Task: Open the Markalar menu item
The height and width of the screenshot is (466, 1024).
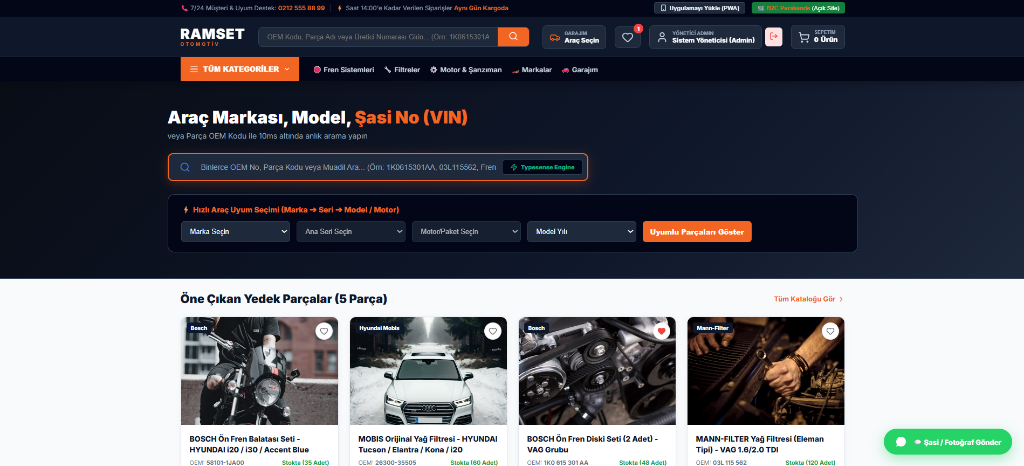Action: (x=532, y=69)
